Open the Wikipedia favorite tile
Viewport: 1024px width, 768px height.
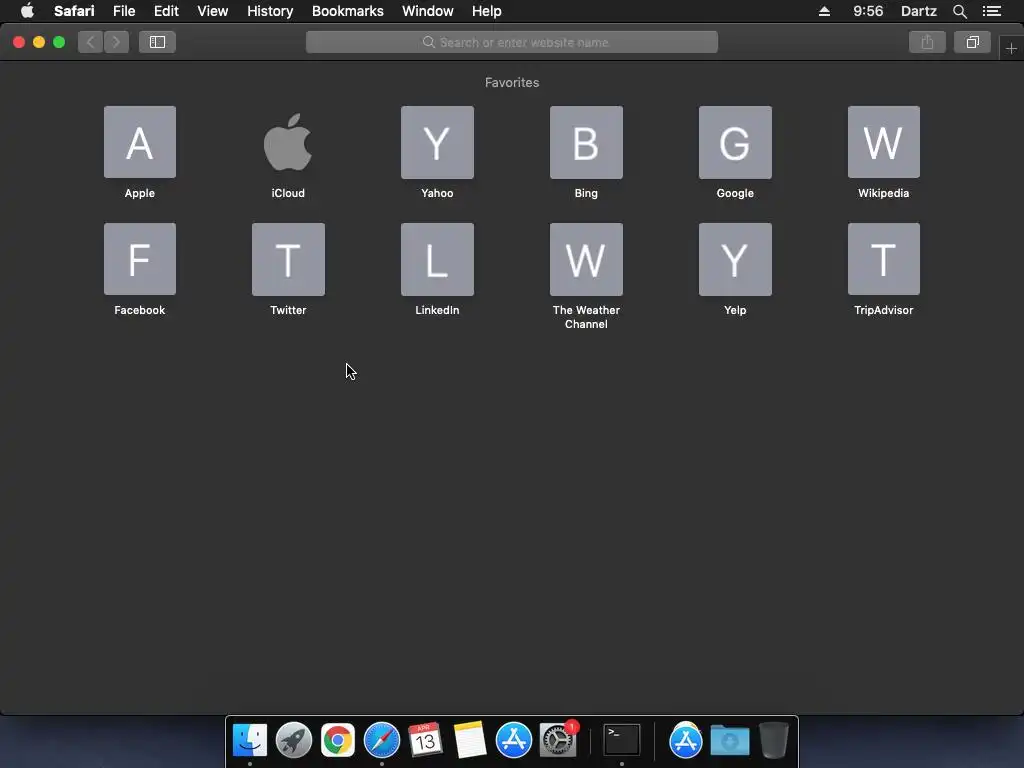(884, 142)
